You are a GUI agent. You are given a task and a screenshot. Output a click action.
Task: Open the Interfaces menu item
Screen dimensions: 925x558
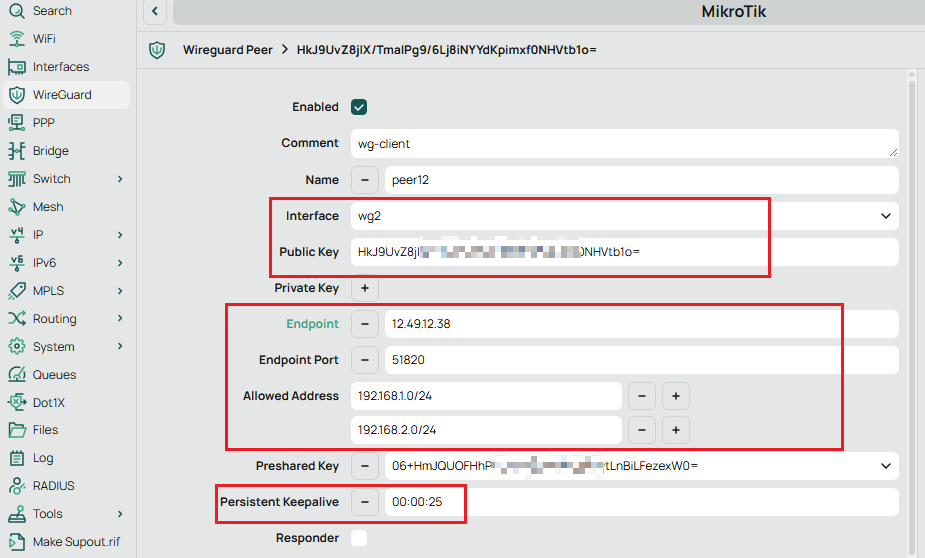66,67
